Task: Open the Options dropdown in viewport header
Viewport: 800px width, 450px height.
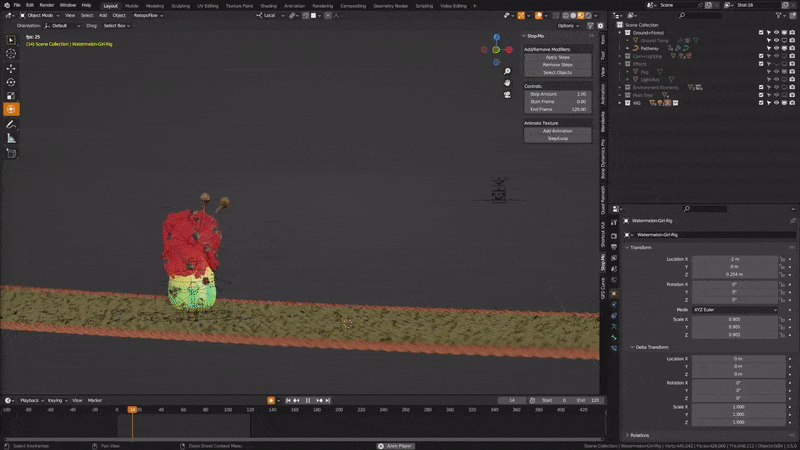Action: [567, 26]
